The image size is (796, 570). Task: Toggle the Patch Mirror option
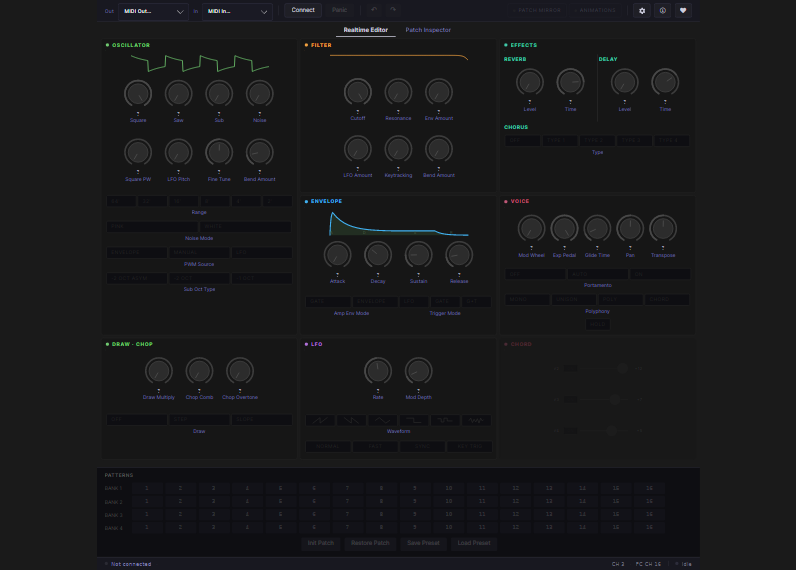[537, 10]
